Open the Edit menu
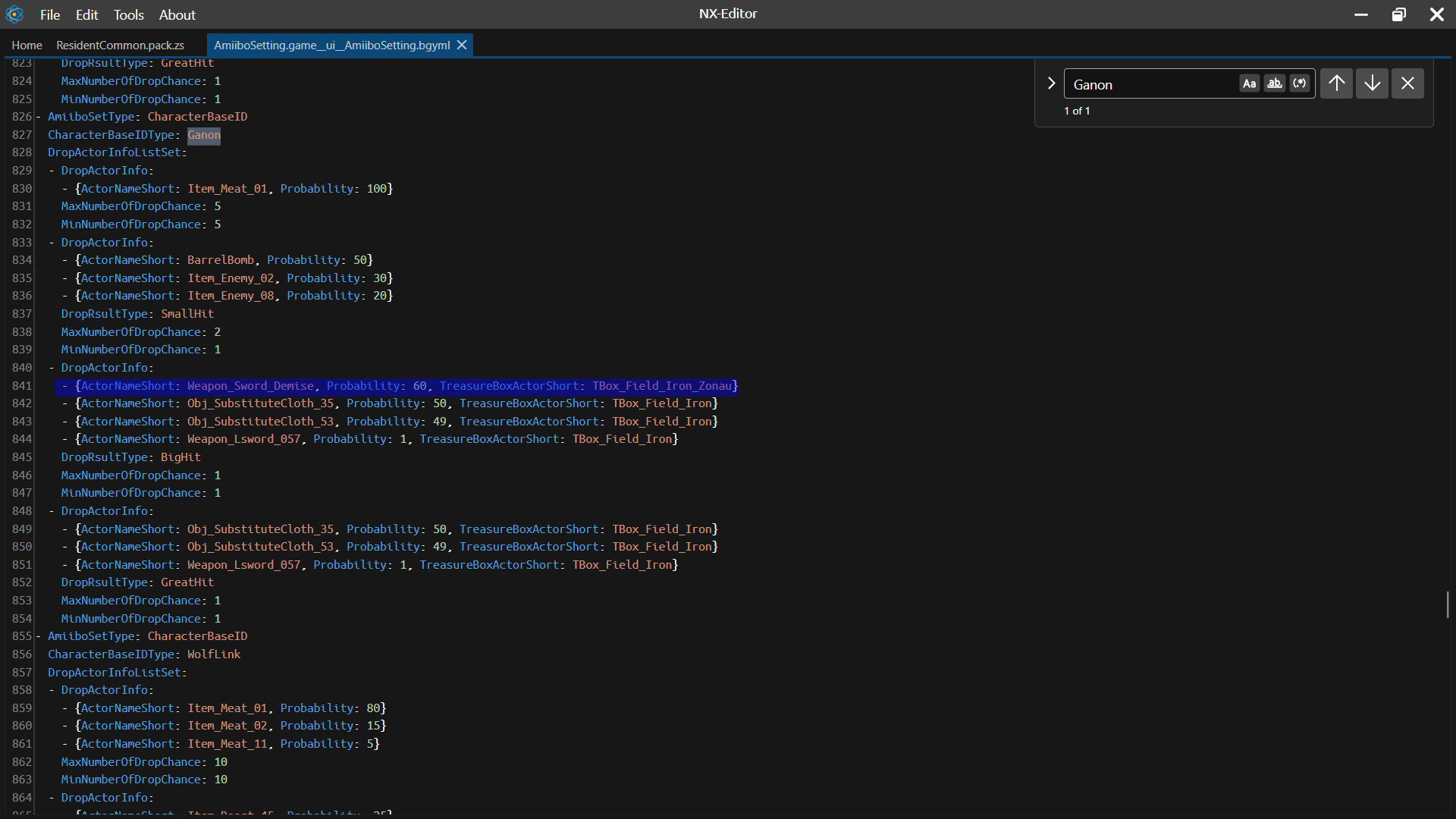Viewport: 1456px width, 819px height. (87, 15)
